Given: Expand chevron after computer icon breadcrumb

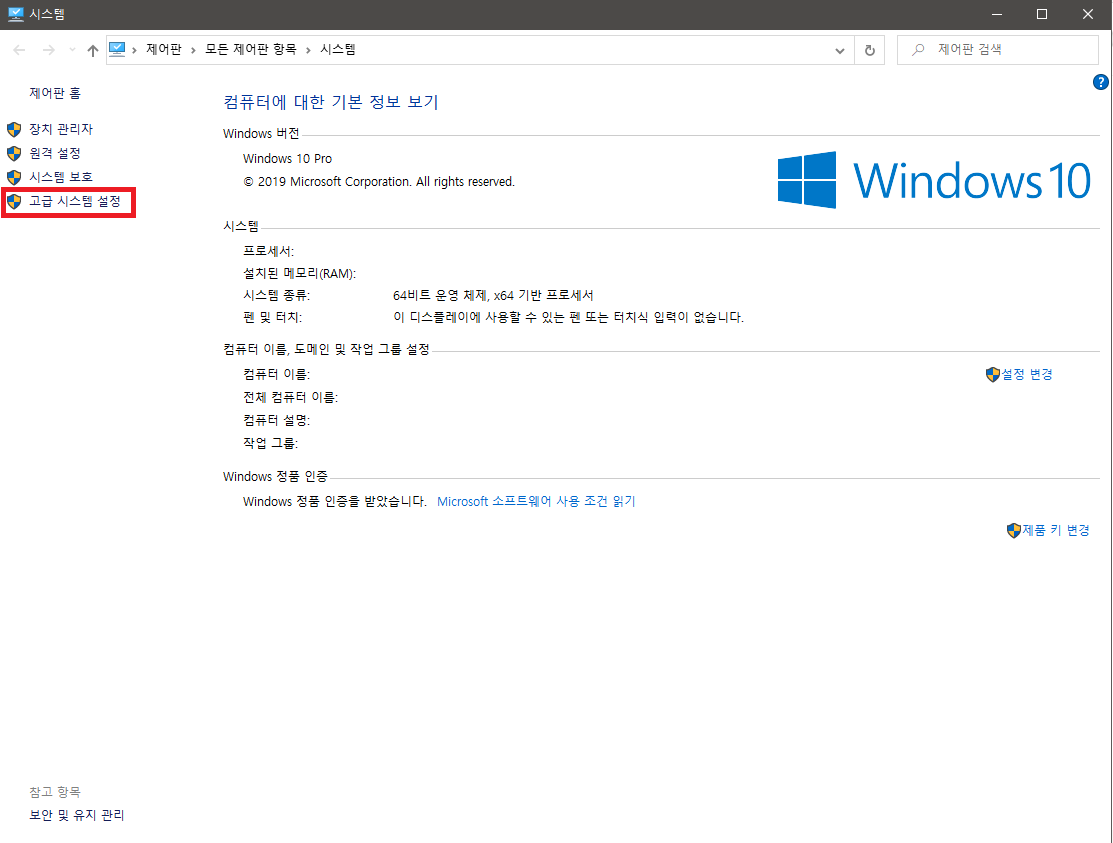Looking at the screenshot, I should (x=134, y=50).
